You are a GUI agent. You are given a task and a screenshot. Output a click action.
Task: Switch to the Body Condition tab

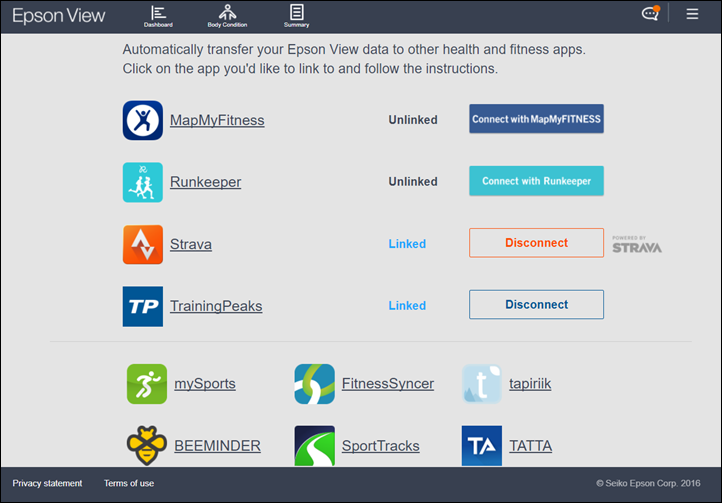point(227,15)
